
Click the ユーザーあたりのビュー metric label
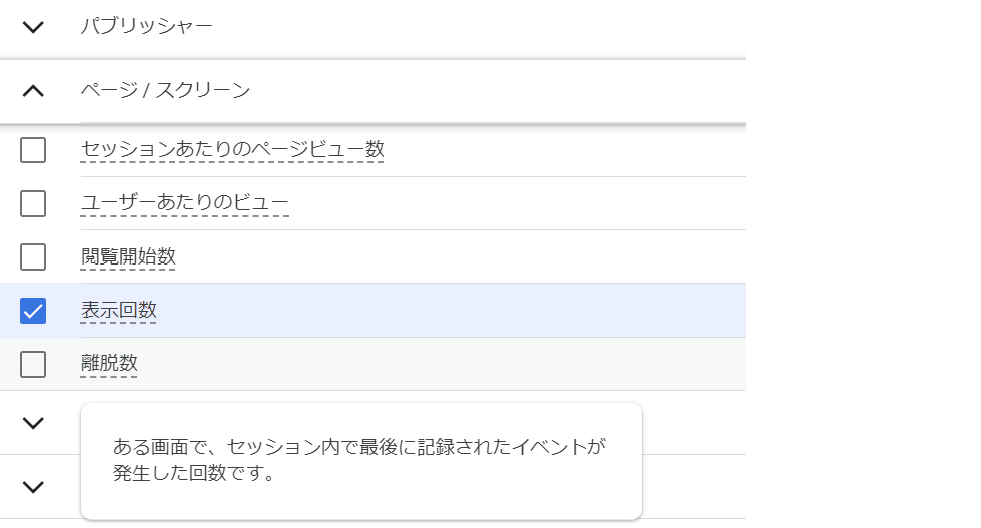184,204
